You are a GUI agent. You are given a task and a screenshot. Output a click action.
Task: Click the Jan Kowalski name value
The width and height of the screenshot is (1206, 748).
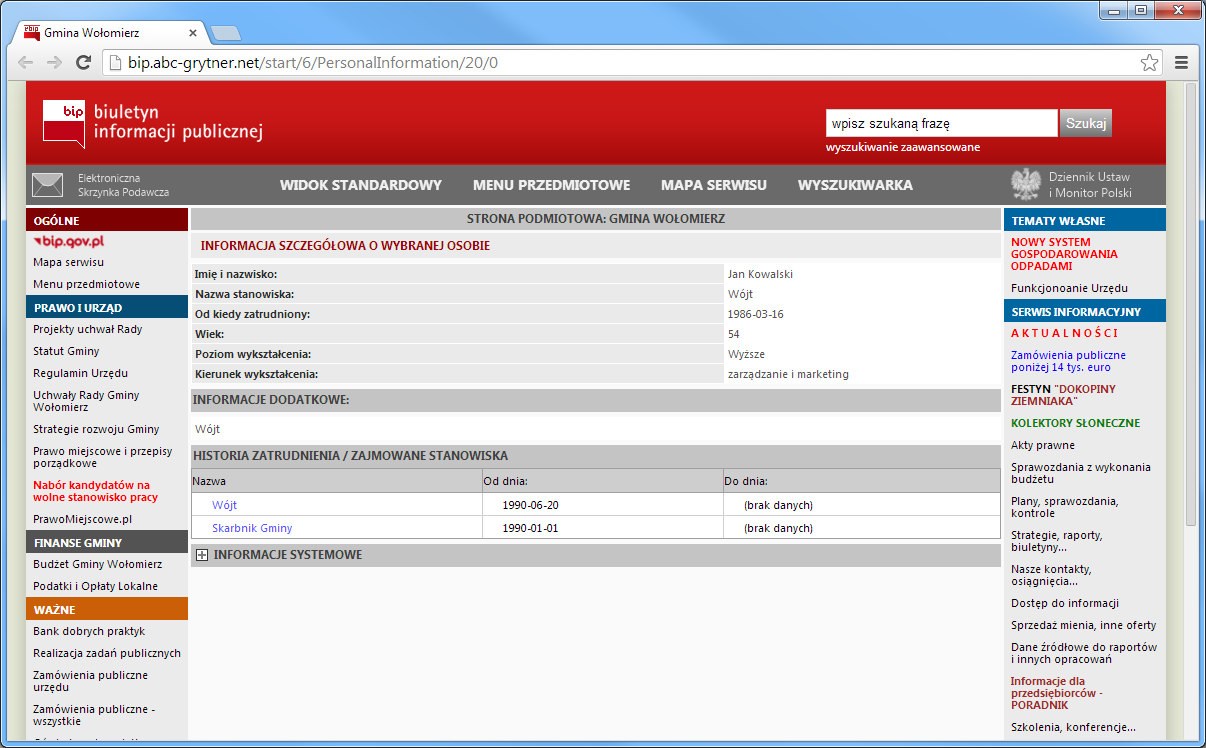point(761,274)
